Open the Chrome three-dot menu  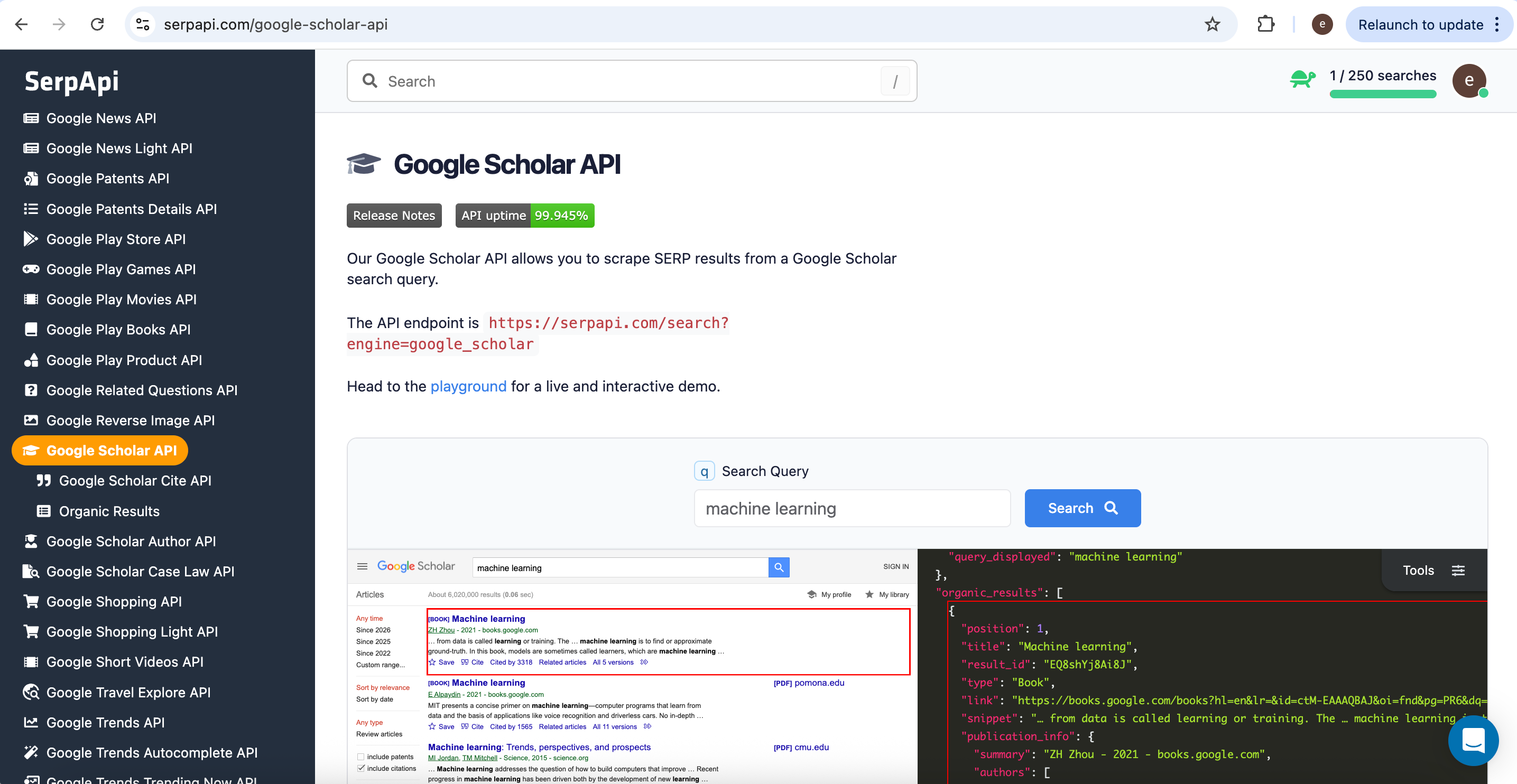(x=1497, y=24)
